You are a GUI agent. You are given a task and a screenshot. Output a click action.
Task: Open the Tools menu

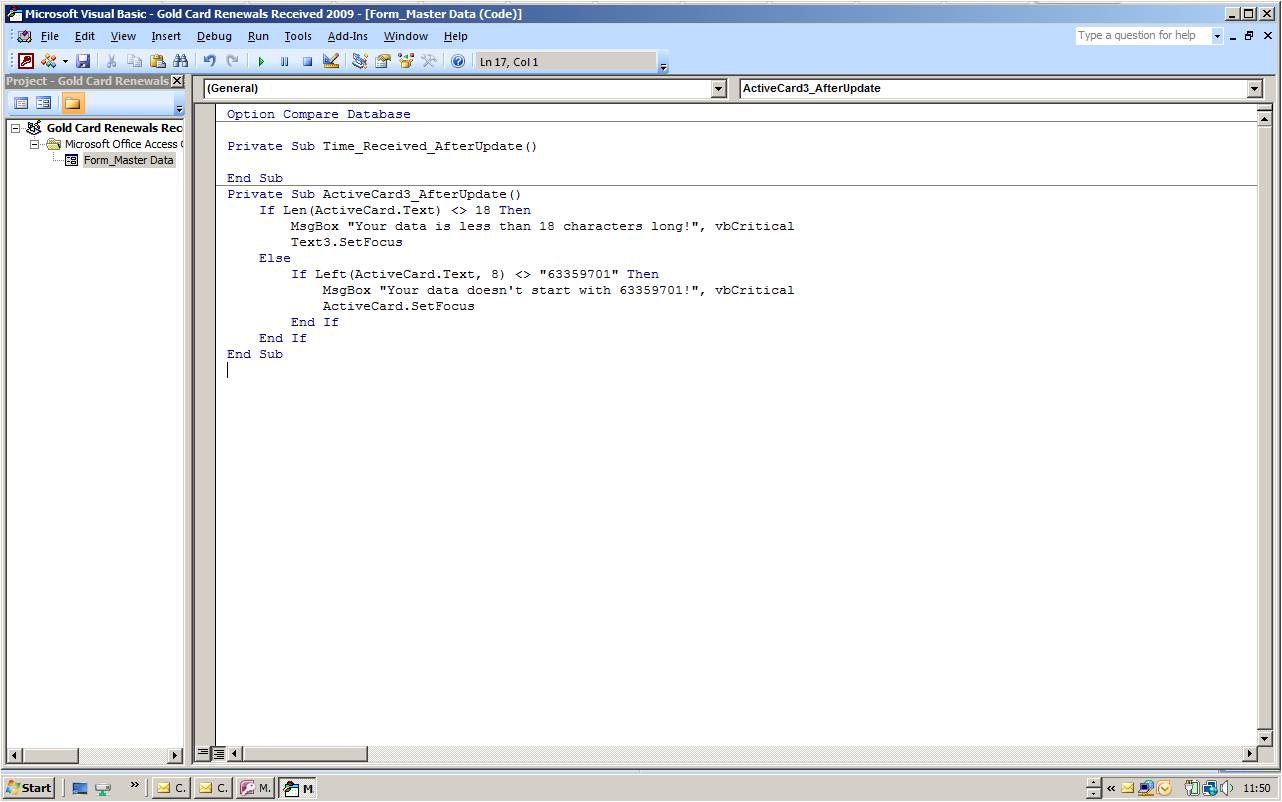[x=298, y=36]
